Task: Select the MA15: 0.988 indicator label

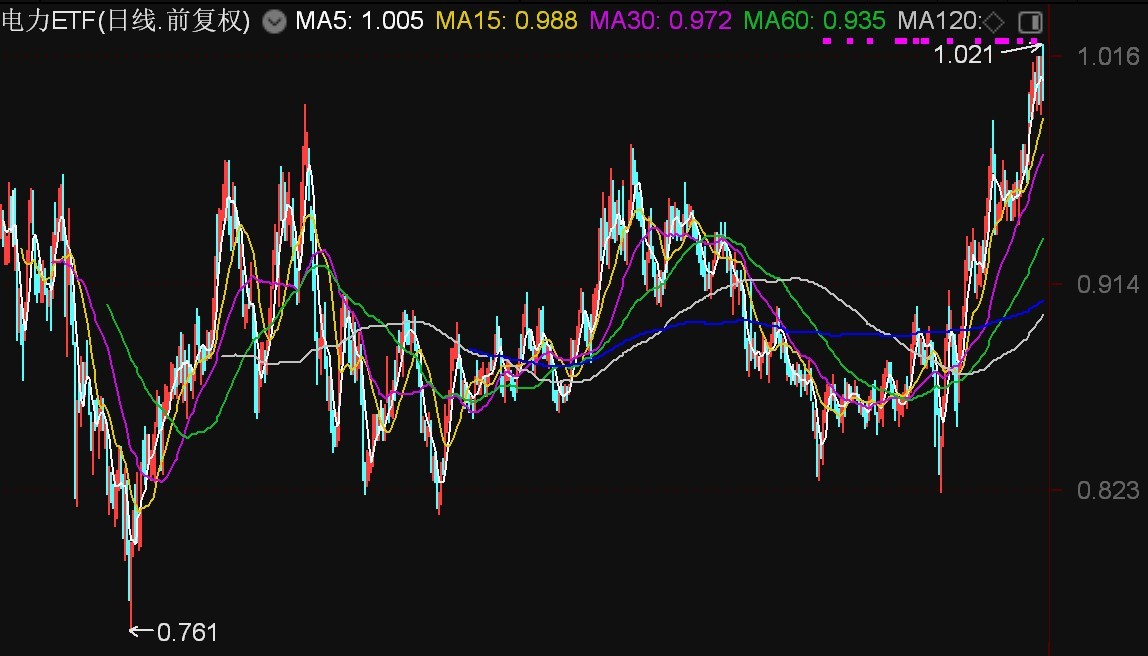Action: click(x=507, y=20)
